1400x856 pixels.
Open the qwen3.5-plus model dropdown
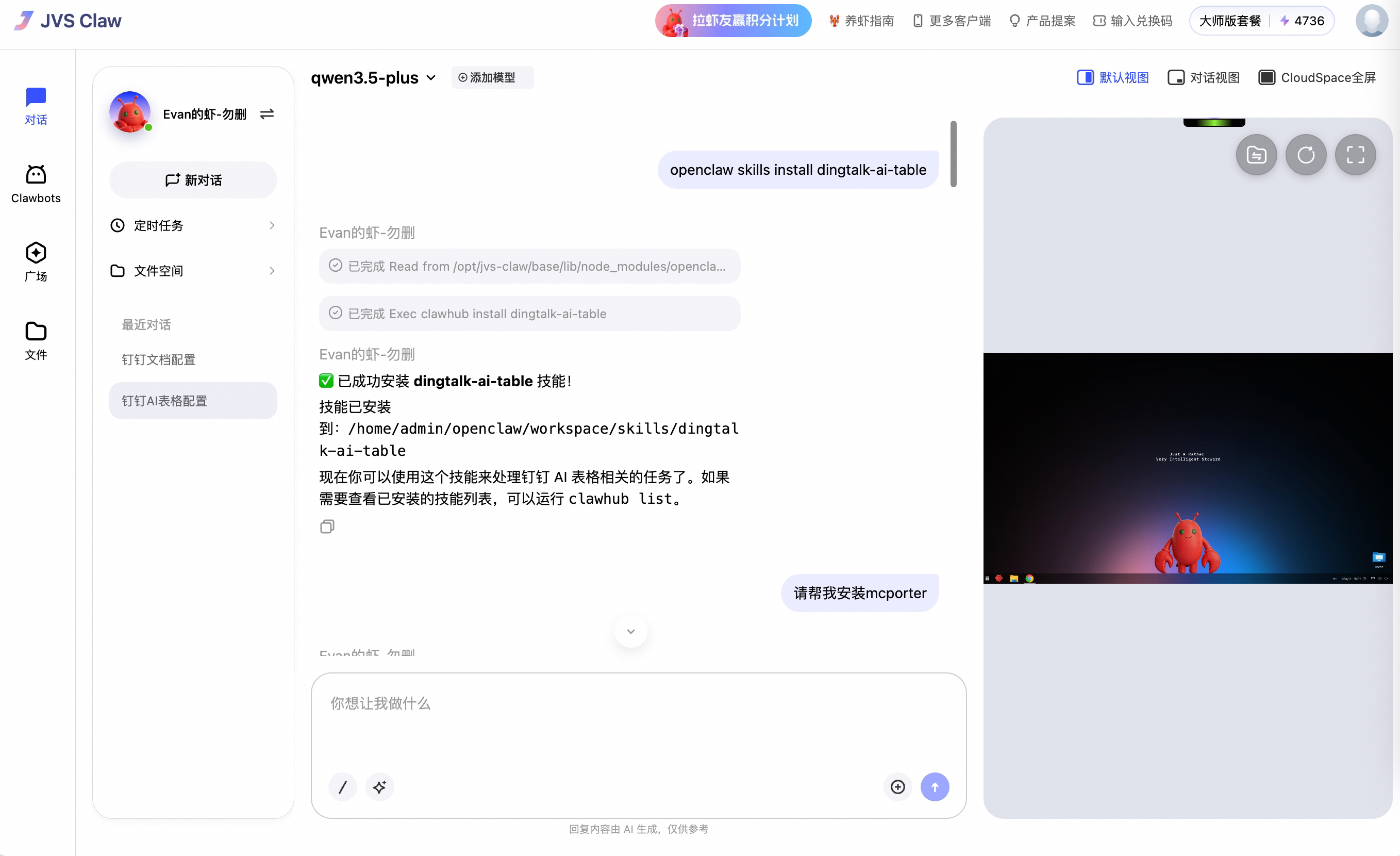coord(373,77)
